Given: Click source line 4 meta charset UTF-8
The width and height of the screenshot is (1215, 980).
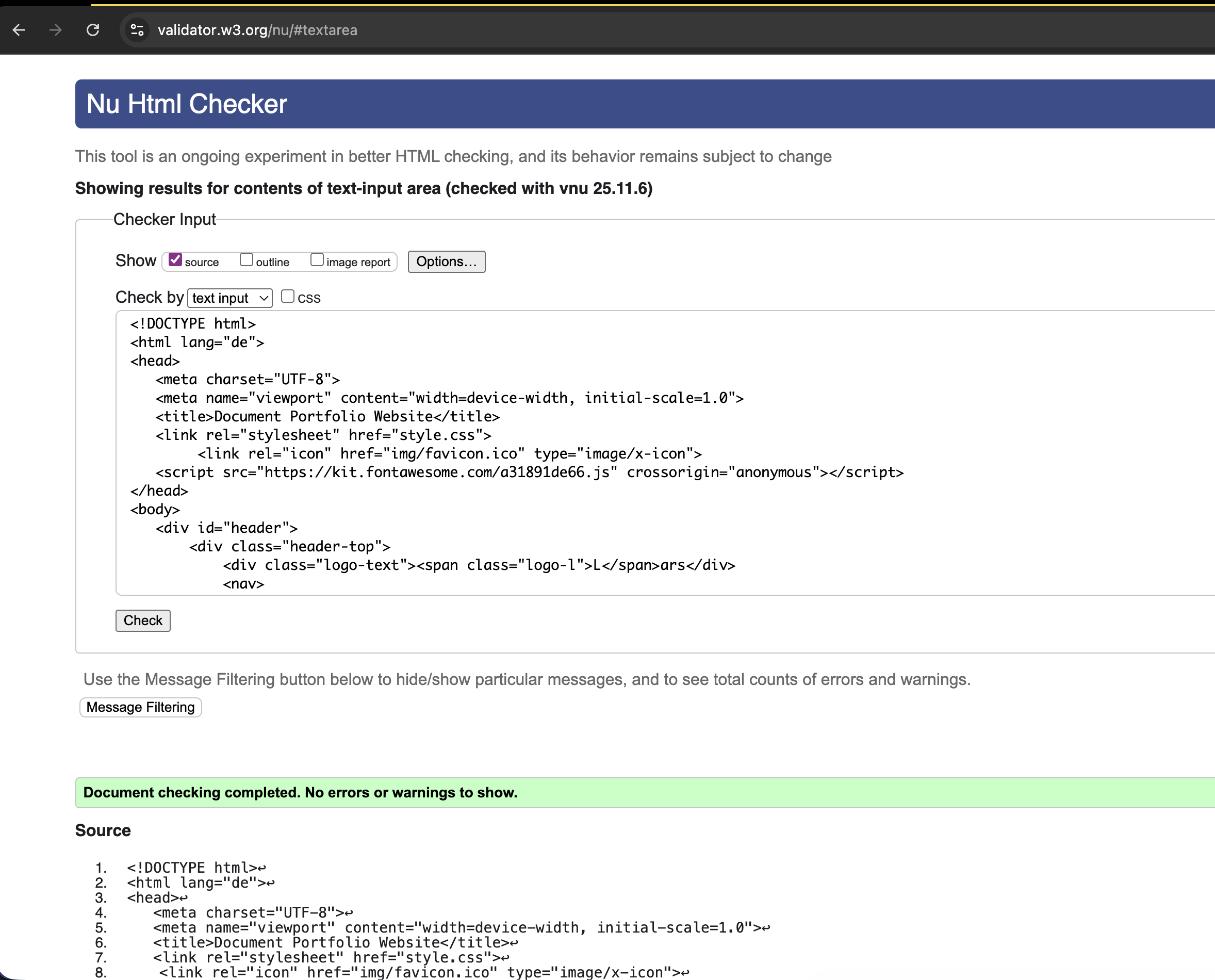Looking at the screenshot, I should pos(253,913).
